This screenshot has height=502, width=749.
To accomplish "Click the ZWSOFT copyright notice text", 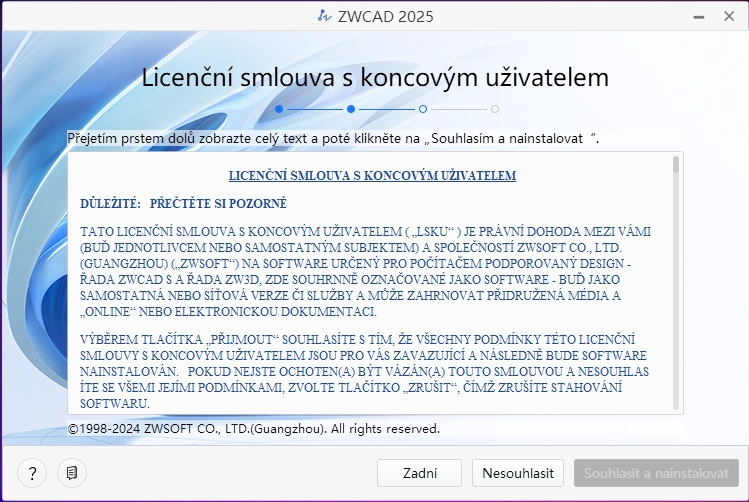I will click(253, 429).
